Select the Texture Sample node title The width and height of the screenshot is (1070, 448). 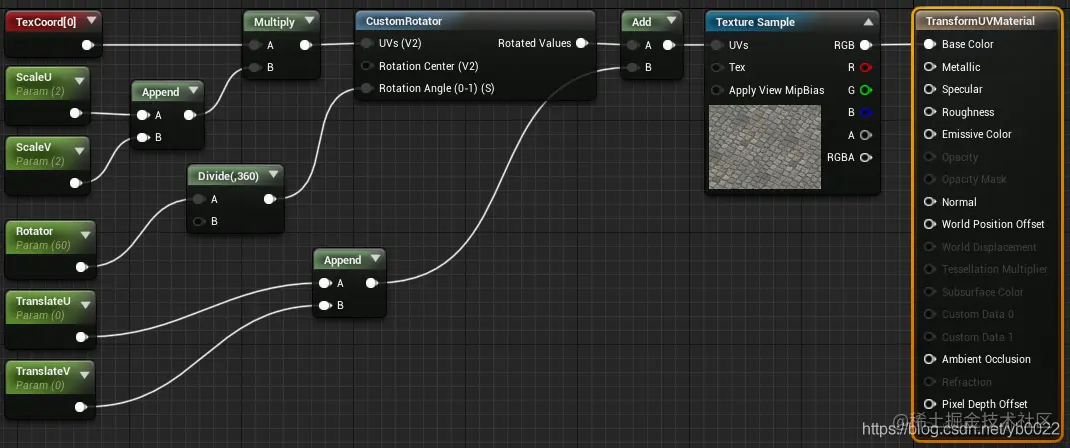[755, 22]
